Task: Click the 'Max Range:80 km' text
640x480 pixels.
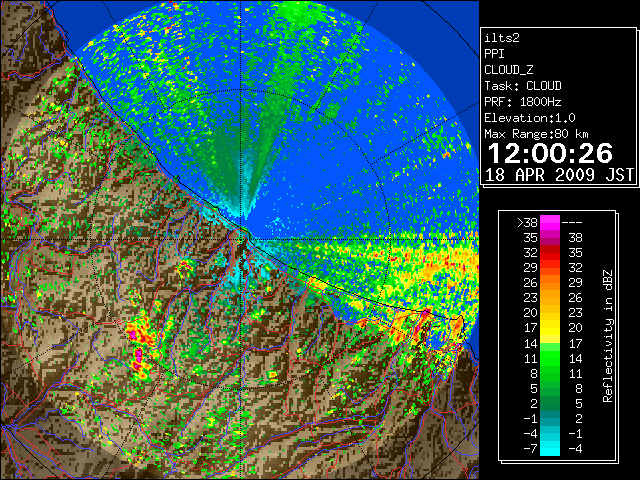Action: point(536,134)
